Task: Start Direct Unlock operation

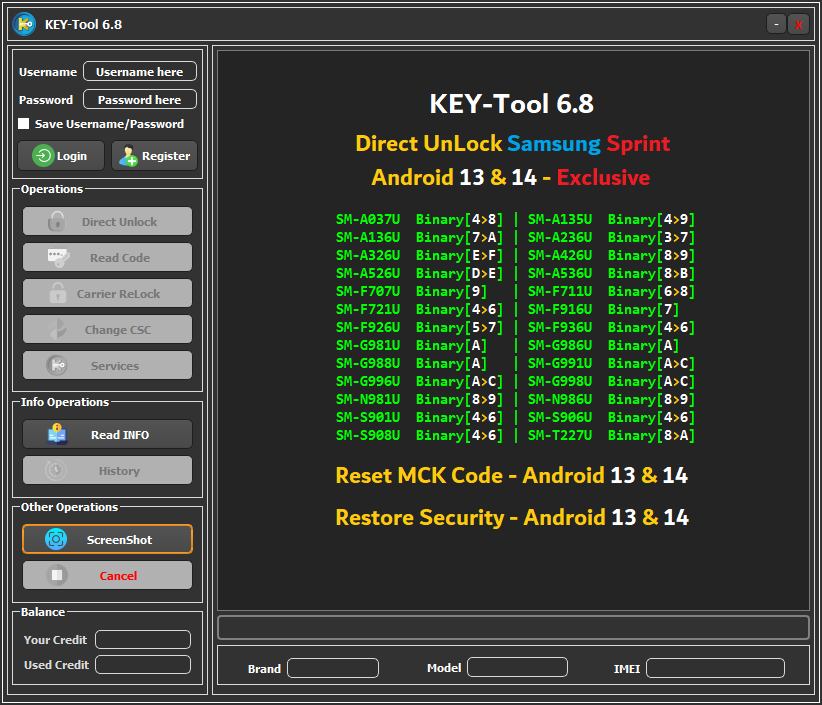Action: pos(107,222)
